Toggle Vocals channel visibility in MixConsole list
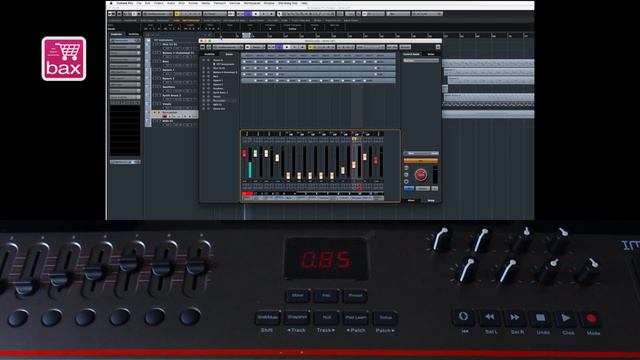This screenshot has height=360, width=640. point(204,96)
